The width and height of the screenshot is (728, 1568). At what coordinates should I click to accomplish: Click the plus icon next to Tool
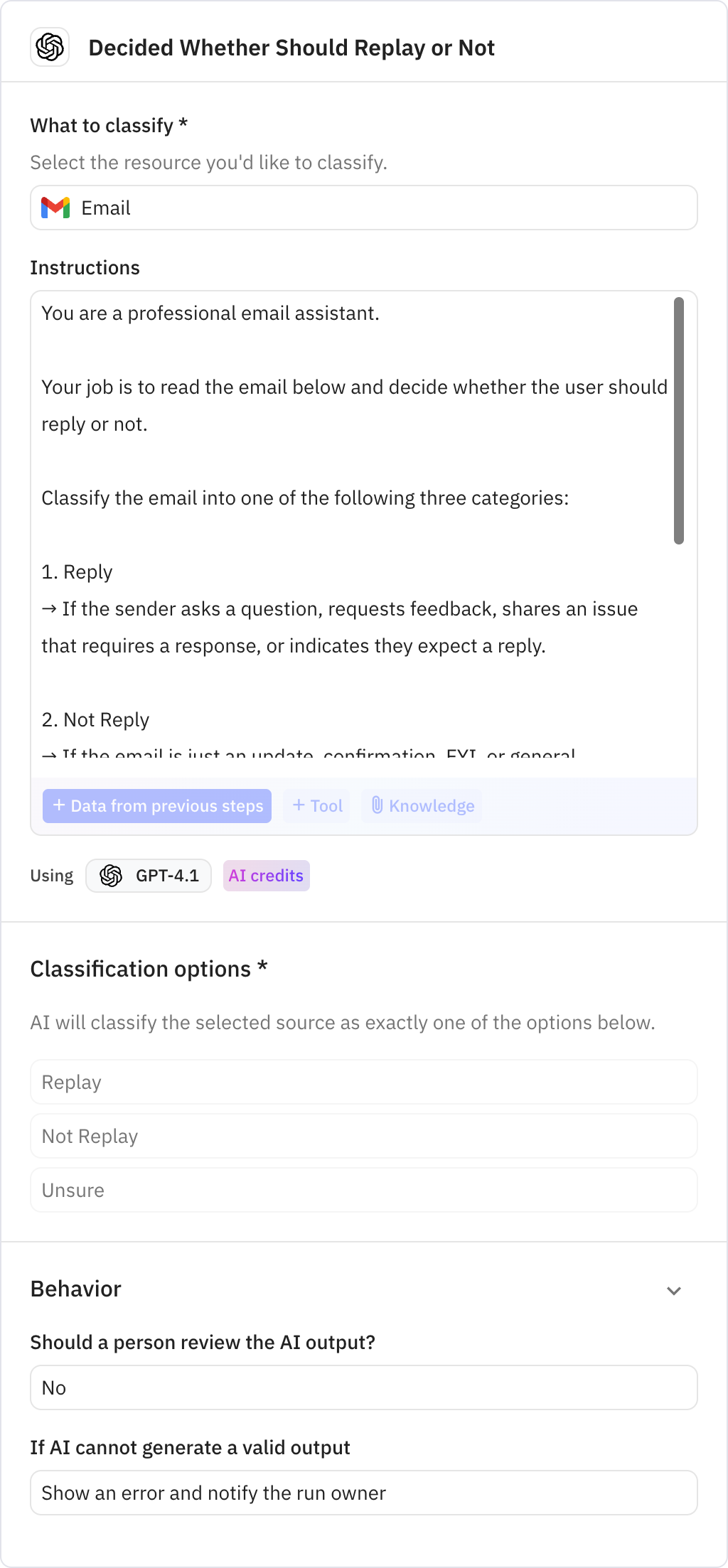299,806
